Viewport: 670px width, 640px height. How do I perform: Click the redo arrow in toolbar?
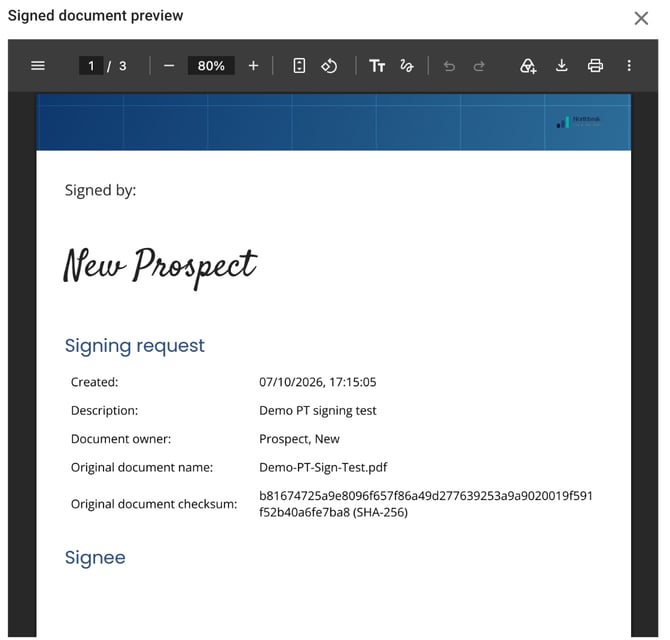[x=479, y=66]
